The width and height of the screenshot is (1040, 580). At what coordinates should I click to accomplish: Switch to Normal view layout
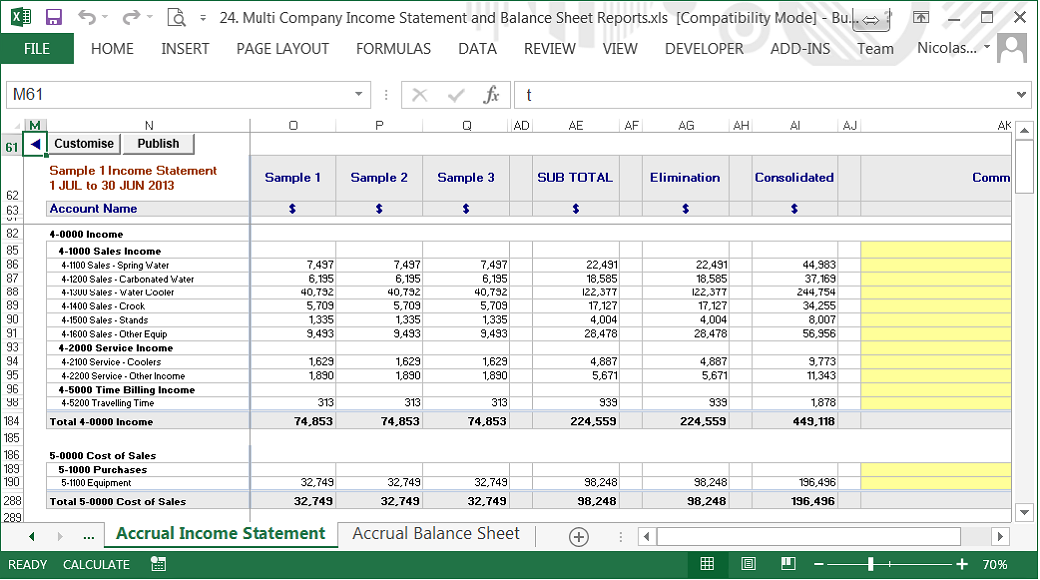point(707,564)
